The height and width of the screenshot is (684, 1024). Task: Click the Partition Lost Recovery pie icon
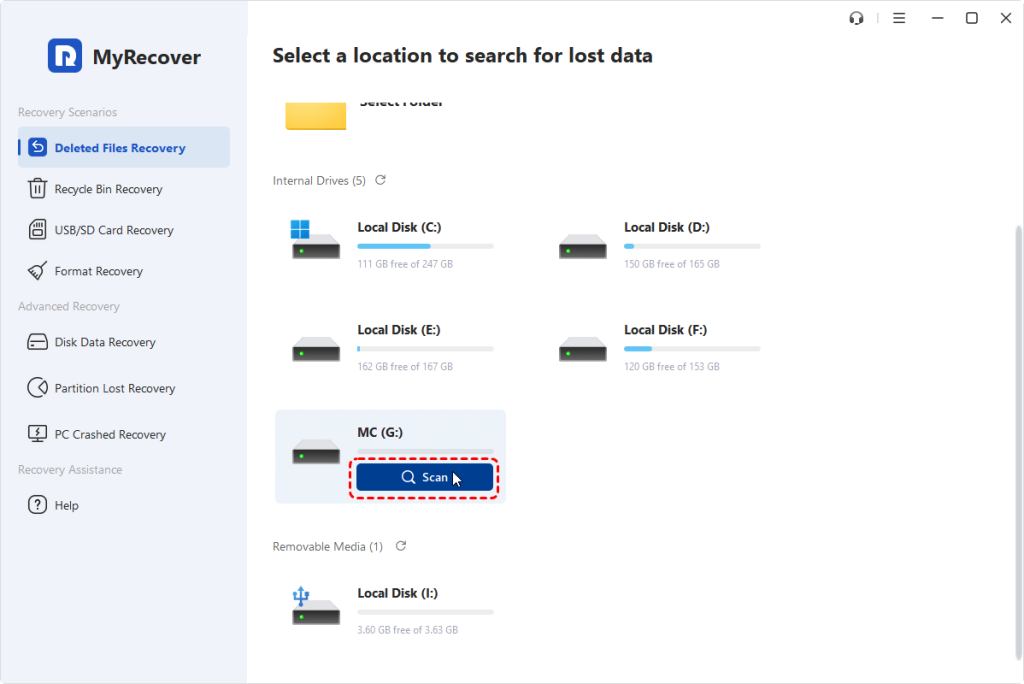tap(37, 388)
